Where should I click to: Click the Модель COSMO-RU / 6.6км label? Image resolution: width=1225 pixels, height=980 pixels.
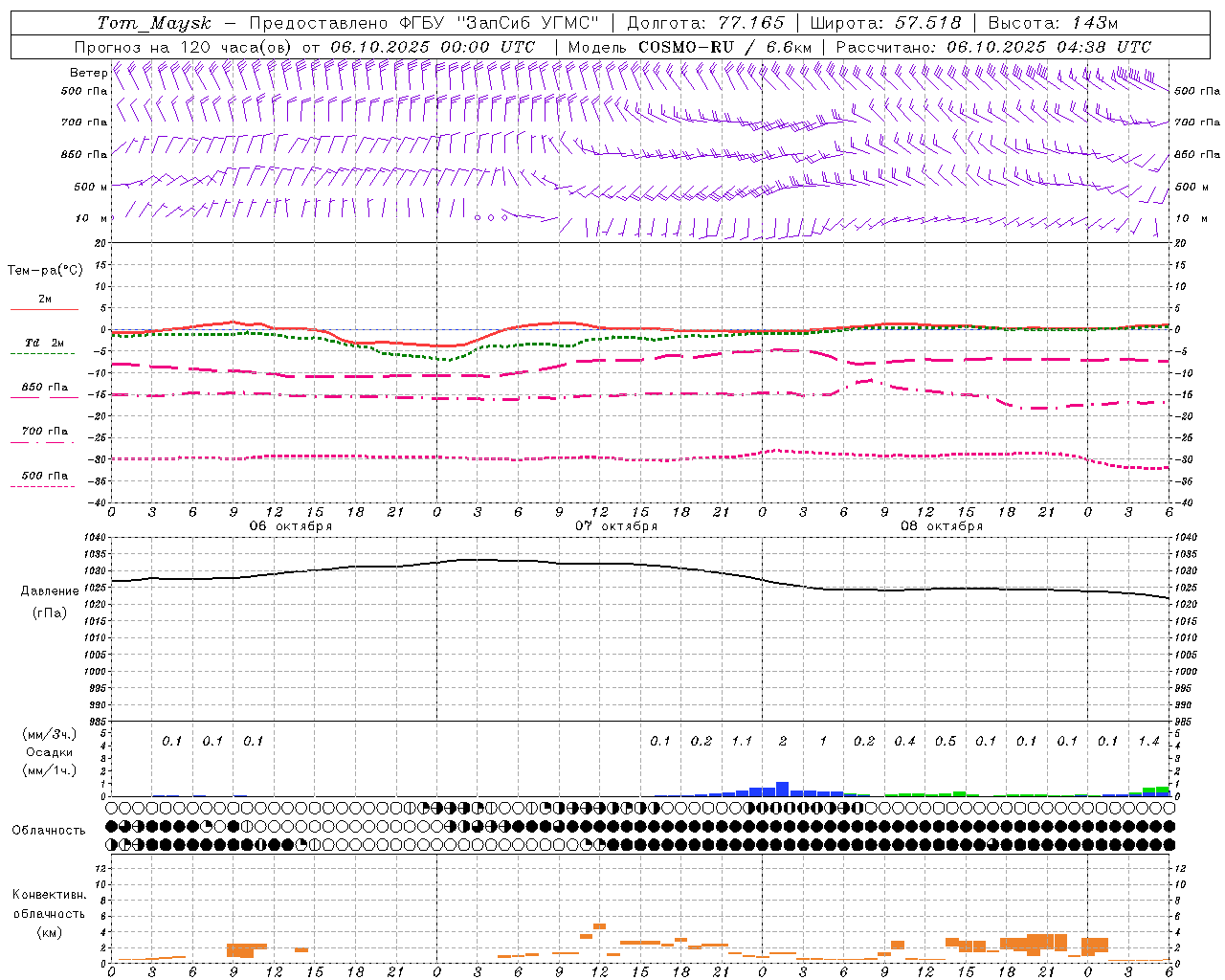coord(689,47)
